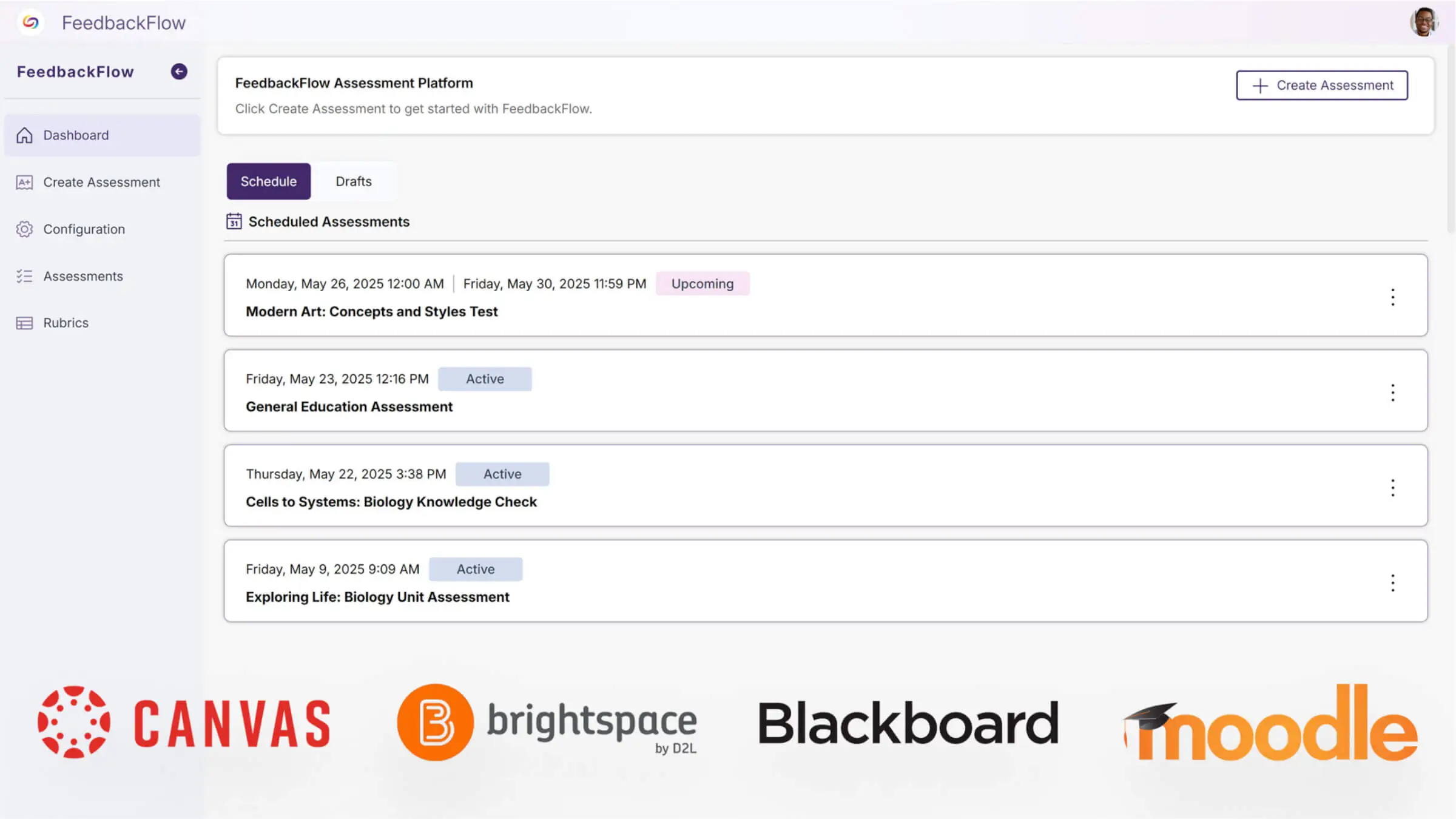
Task: Click the page vertical scrollbar
Action: click(x=1451, y=140)
